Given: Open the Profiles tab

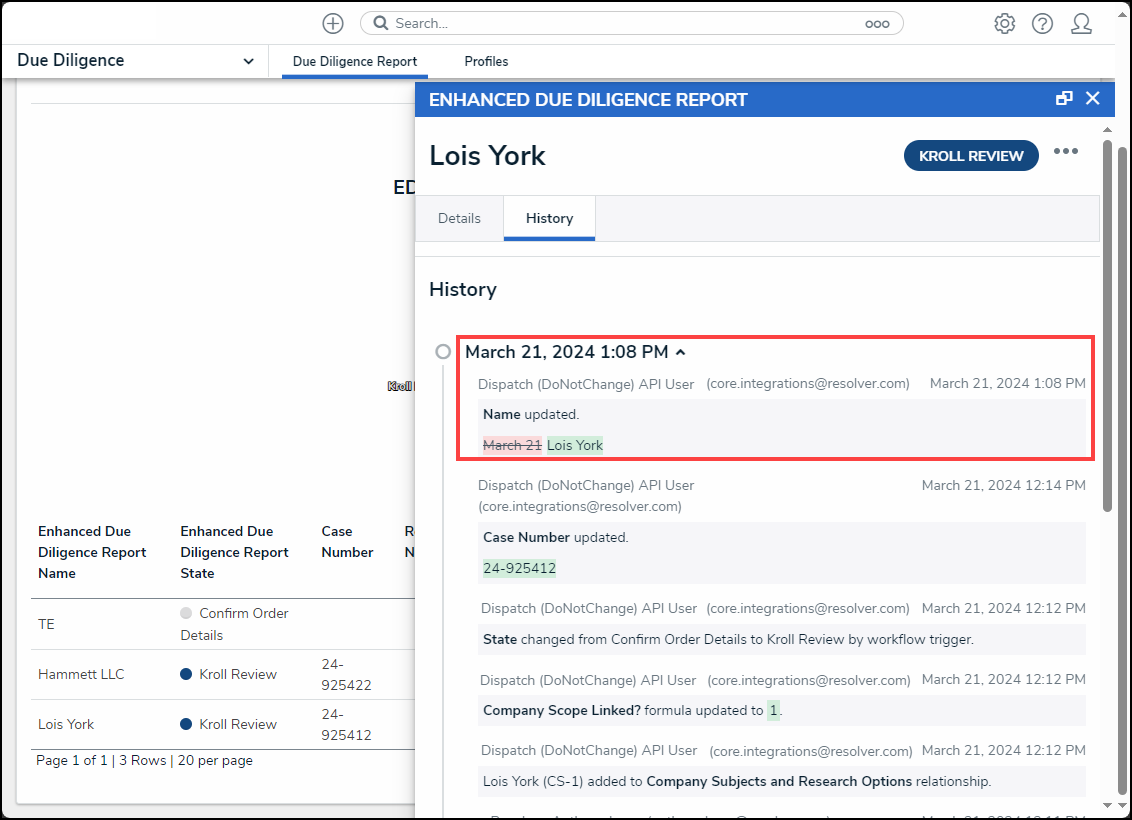Looking at the screenshot, I should (x=486, y=61).
